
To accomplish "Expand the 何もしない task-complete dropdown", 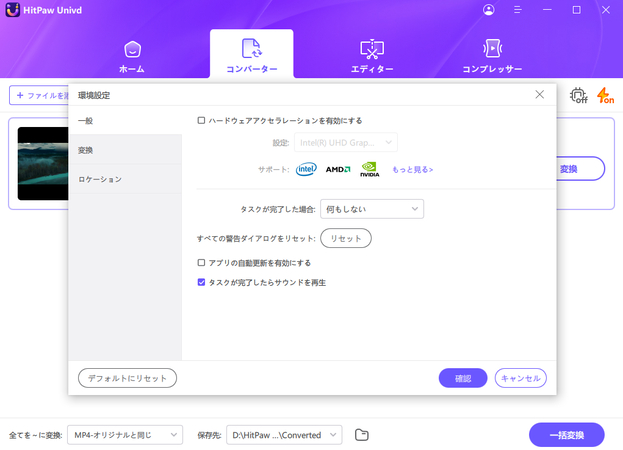I will point(372,209).
